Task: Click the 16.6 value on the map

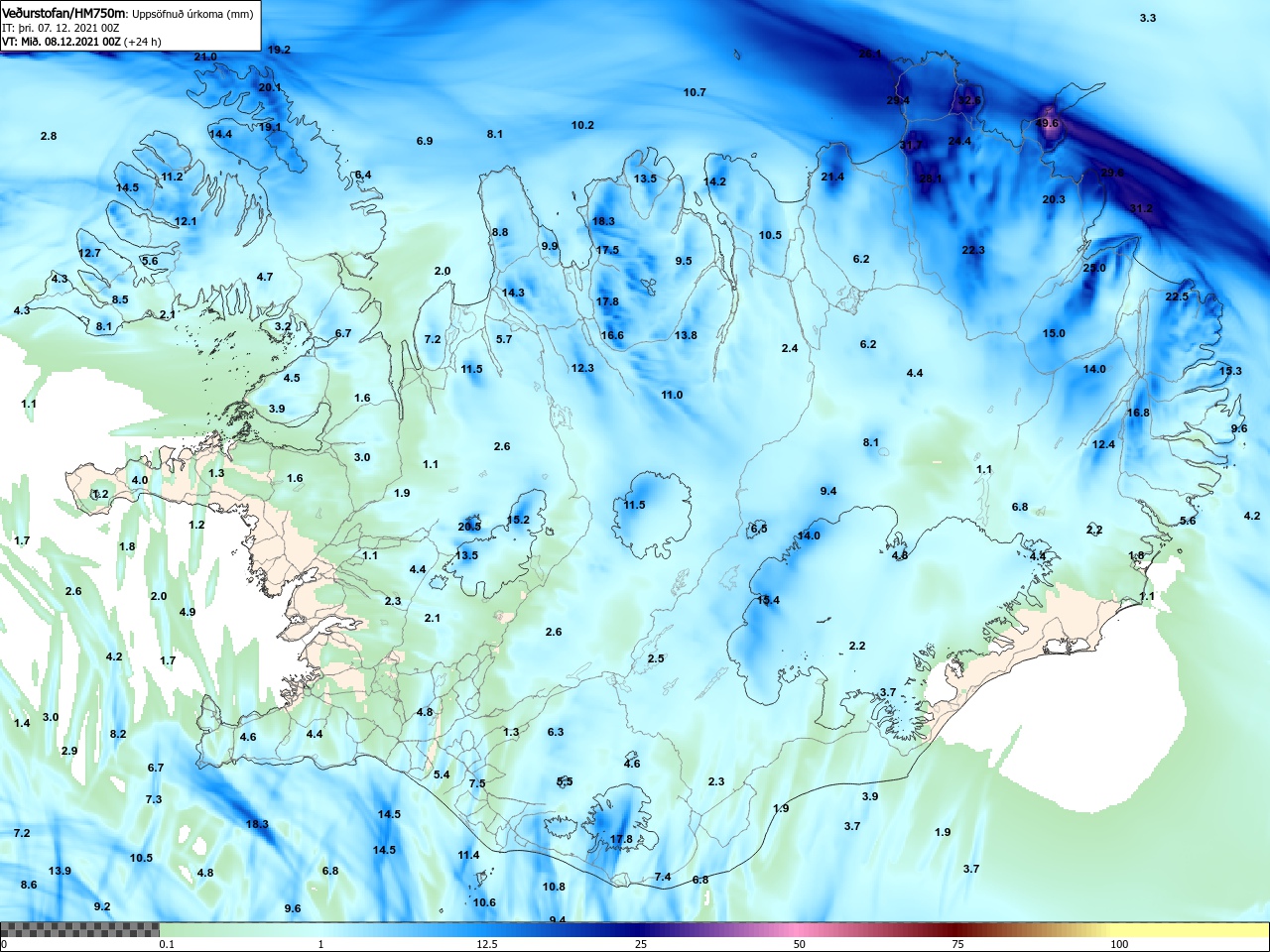Action: (x=612, y=335)
